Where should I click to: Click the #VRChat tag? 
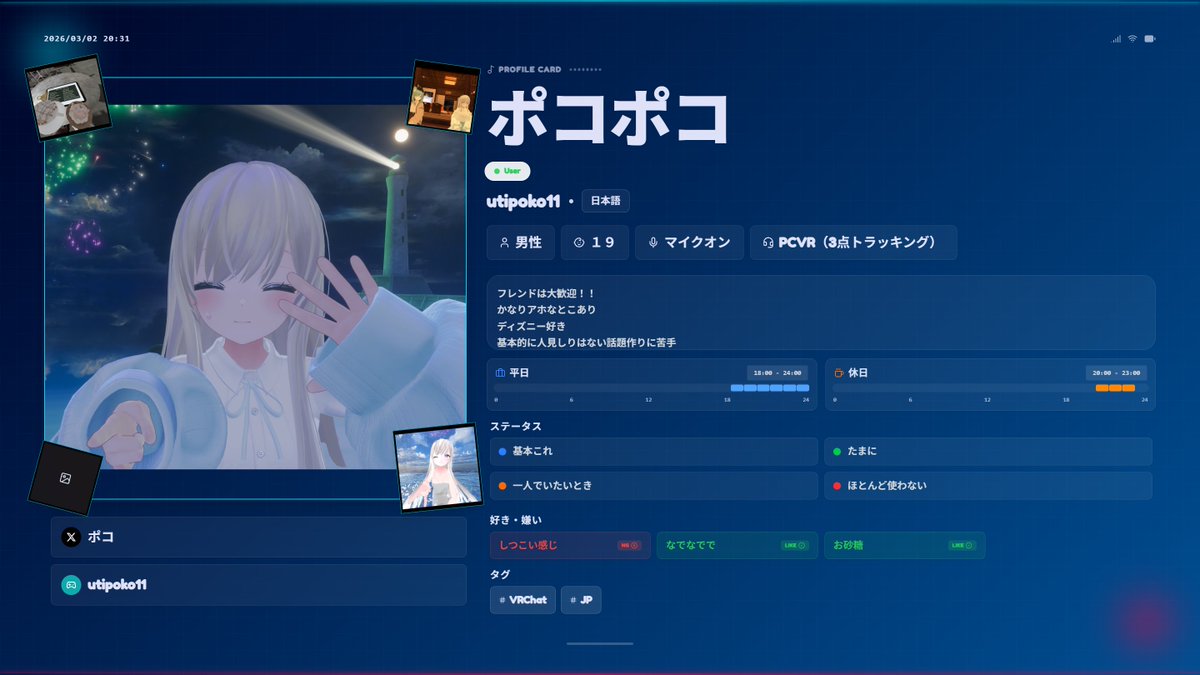[521, 600]
